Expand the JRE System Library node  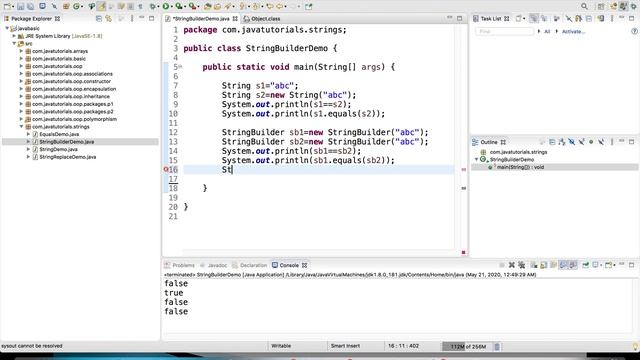[x=14, y=36]
